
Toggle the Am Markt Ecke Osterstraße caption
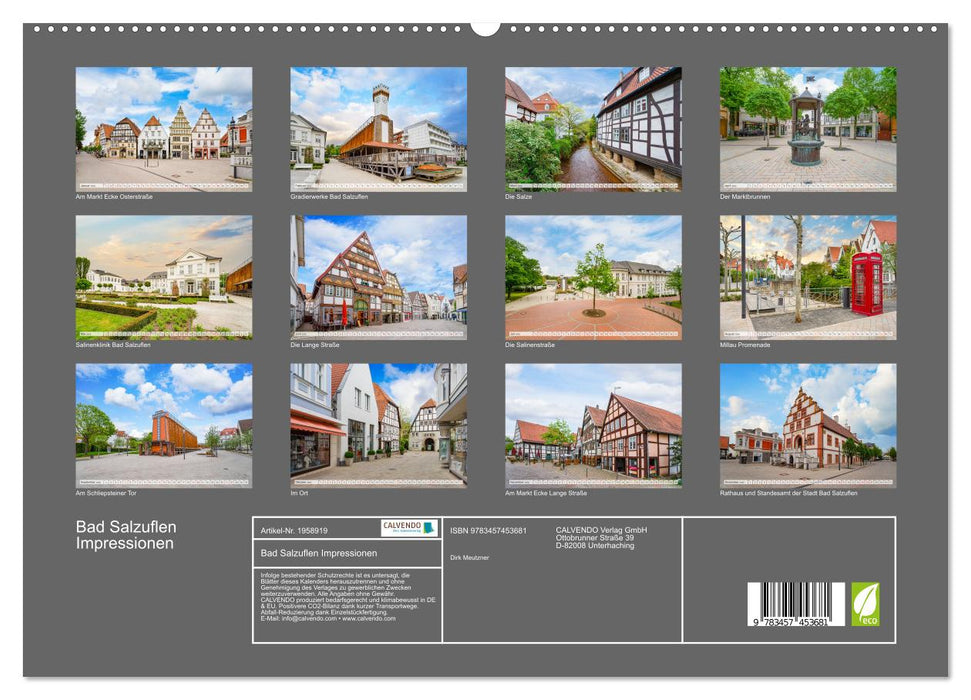point(115,197)
